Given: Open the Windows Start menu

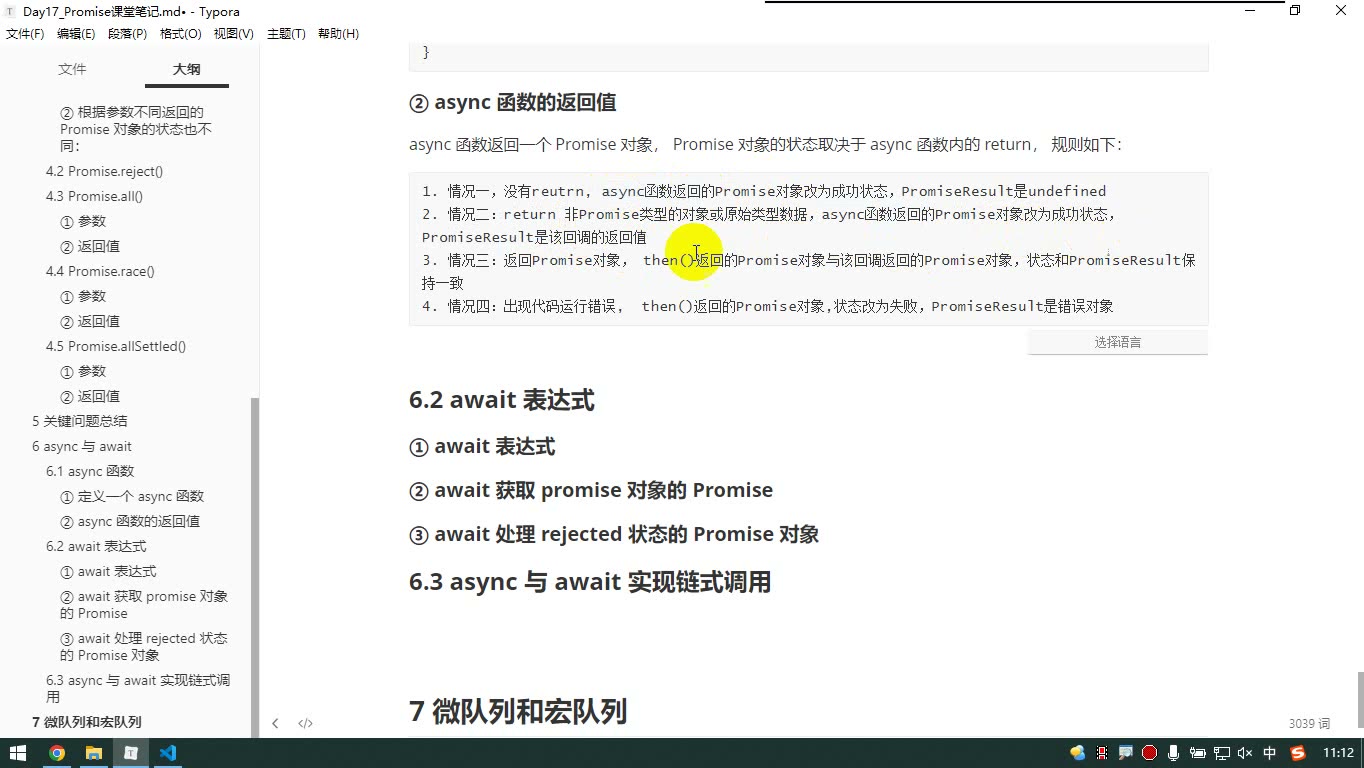Looking at the screenshot, I should (18, 753).
